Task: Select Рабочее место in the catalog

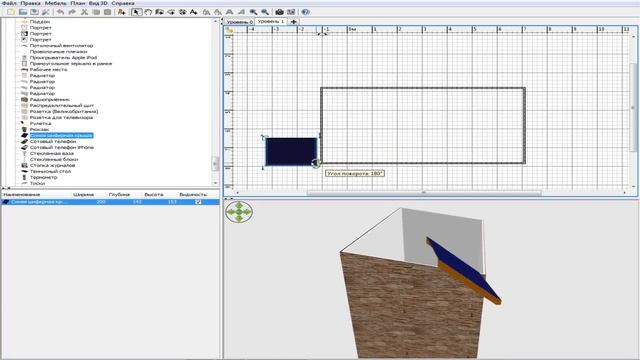Action: 49,69
